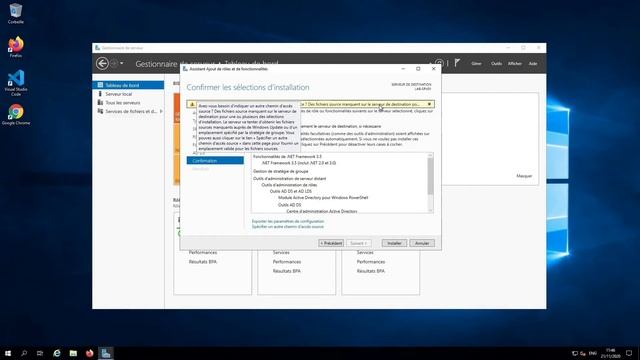Image resolution: width=640 pixels, height=360 pixels.
Task: Open the notification center in the taskbar
Action: 629,353
